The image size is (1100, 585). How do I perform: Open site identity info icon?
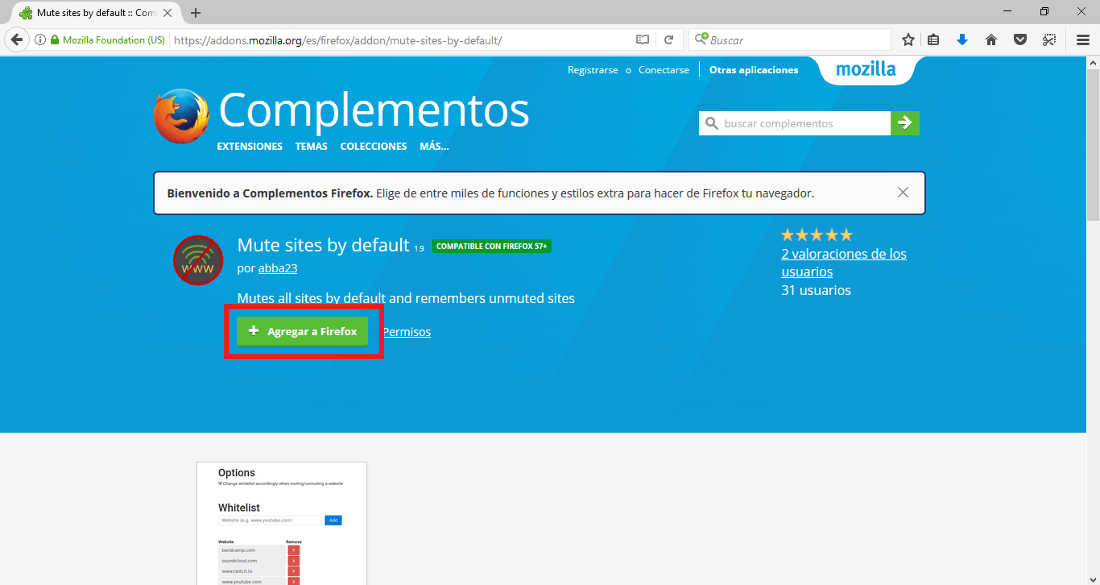pyautogui.click(x=41, y=40)
